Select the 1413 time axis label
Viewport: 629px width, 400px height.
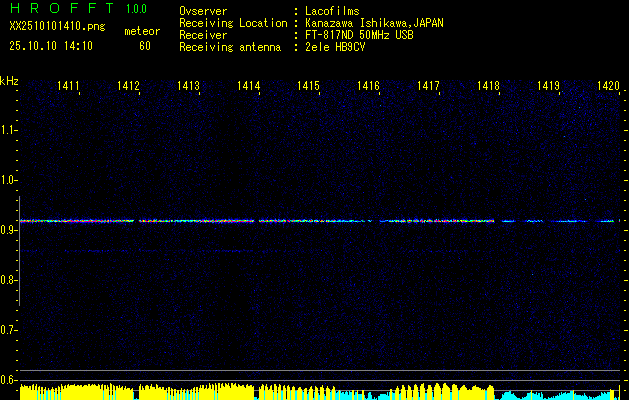tap(188, 87)
